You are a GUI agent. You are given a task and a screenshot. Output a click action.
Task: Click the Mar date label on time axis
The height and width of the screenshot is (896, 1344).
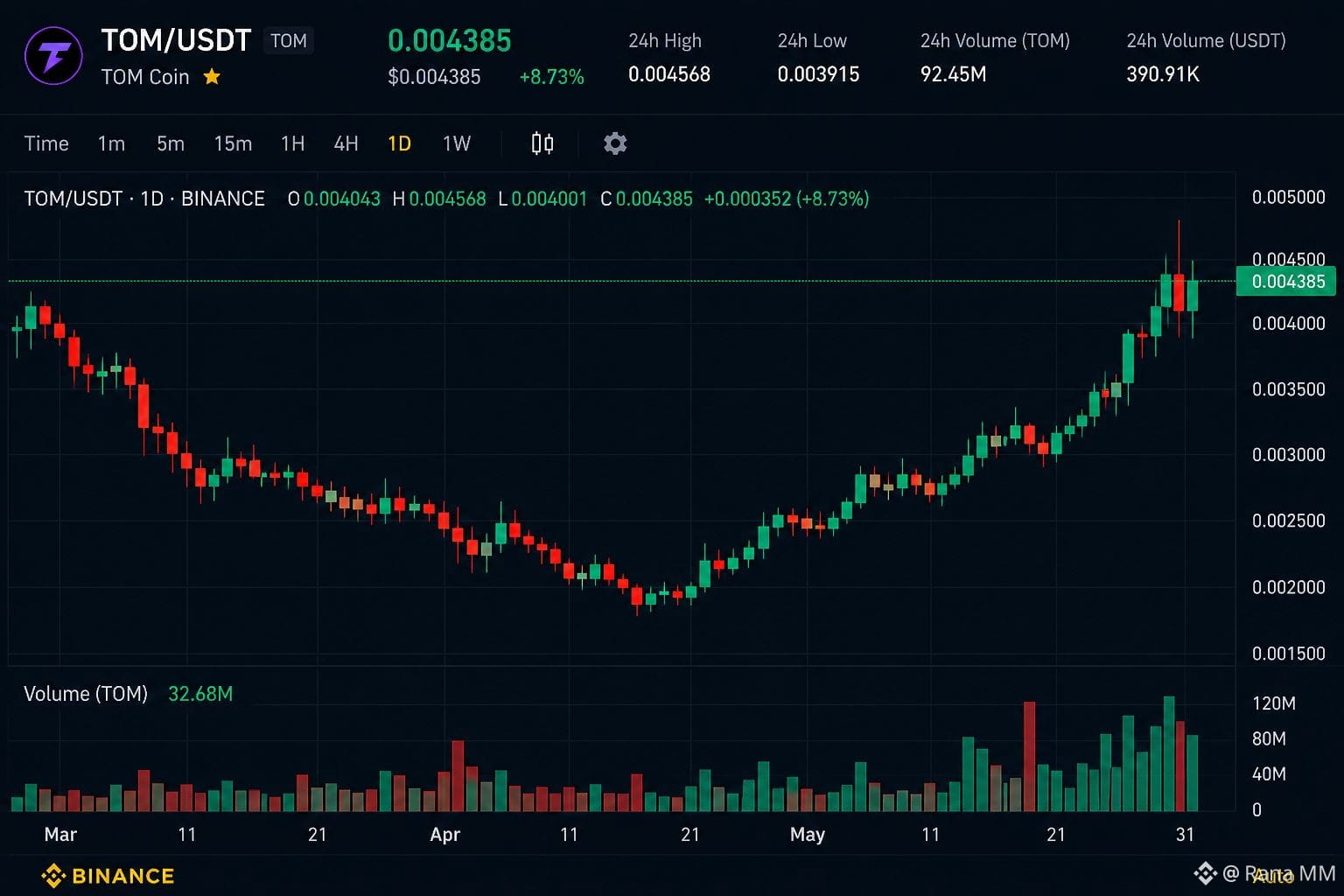pos(60,835)
